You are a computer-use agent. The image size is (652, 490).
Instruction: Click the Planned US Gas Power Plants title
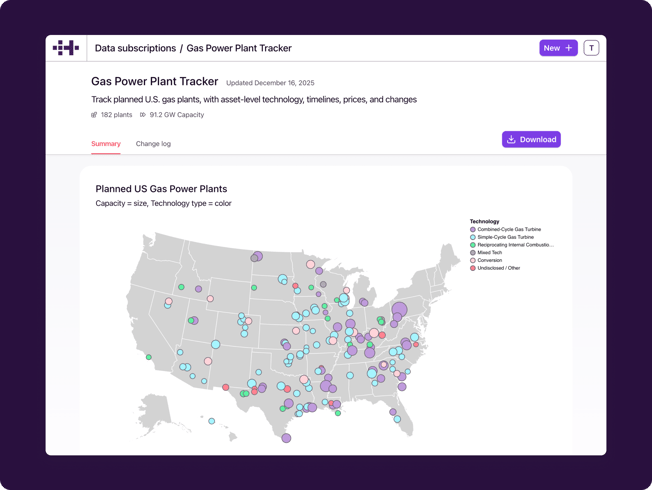(161, 189)
